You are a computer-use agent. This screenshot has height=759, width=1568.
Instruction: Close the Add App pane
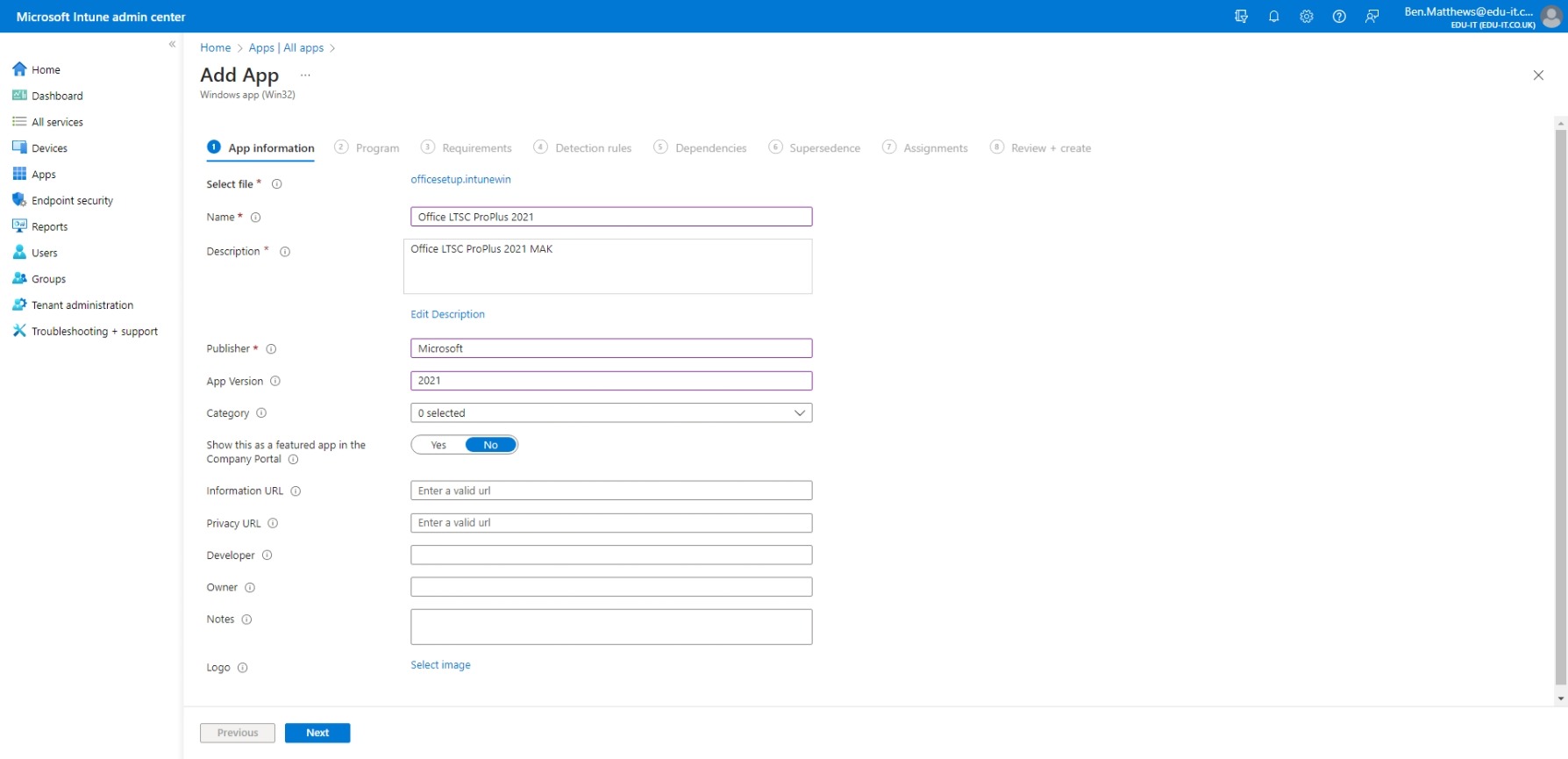[x=1538, y=75]
